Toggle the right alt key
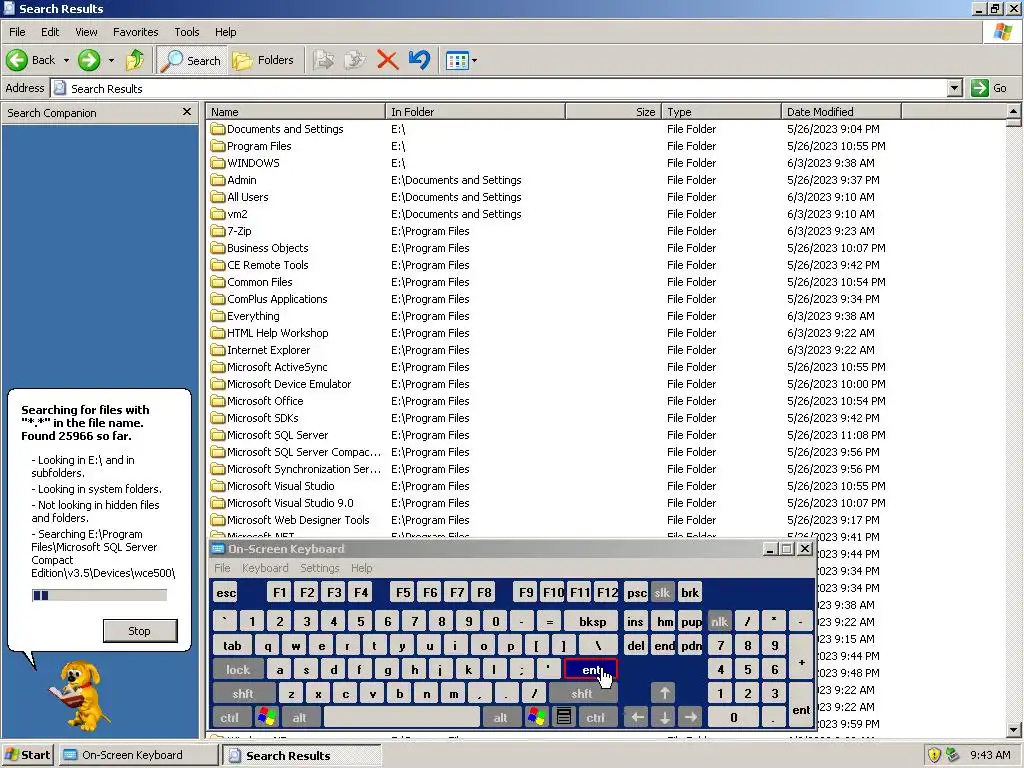 [500, 718]
